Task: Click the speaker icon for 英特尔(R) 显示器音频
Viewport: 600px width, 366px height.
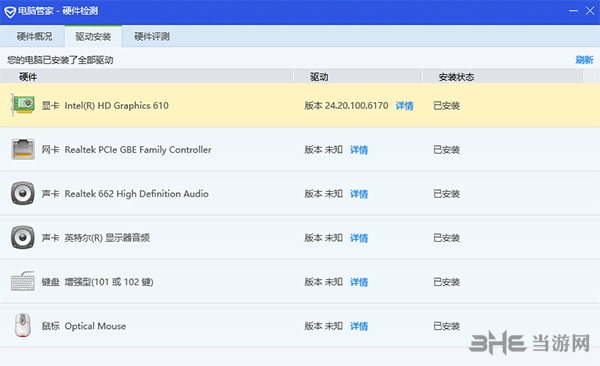Action: [23, 237]
